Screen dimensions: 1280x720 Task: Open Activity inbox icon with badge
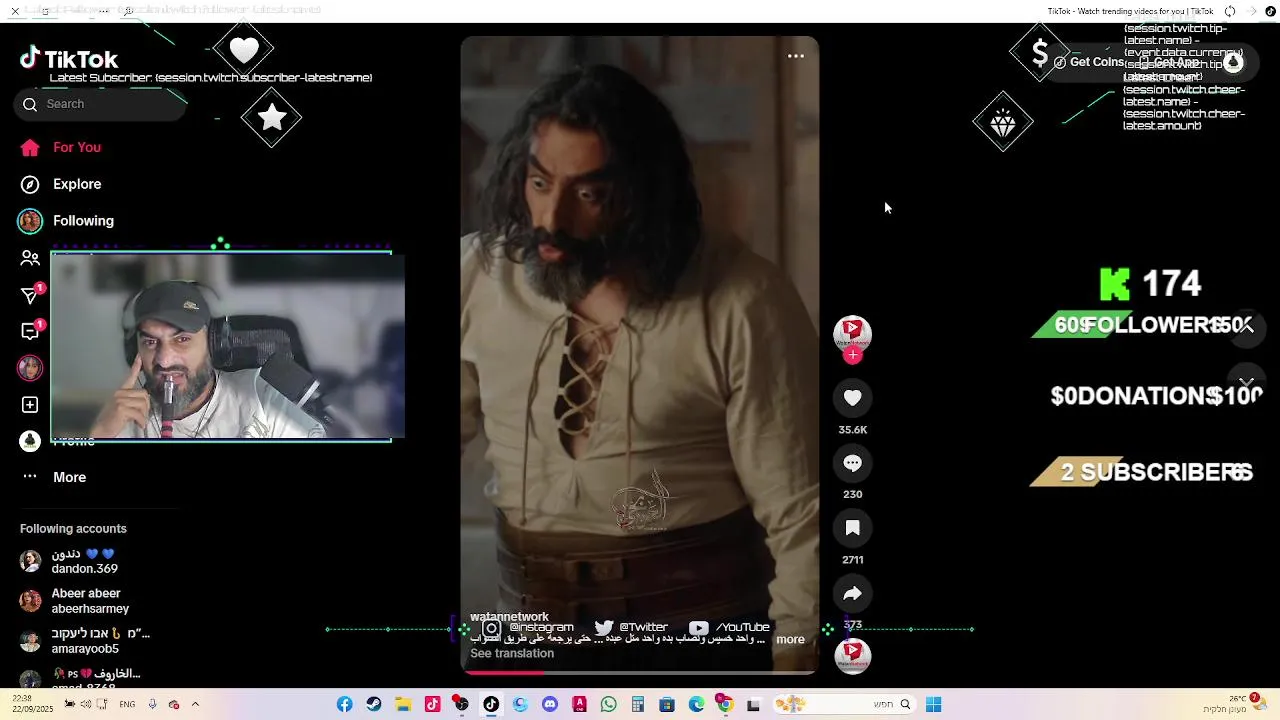click(x=30, y=331)
